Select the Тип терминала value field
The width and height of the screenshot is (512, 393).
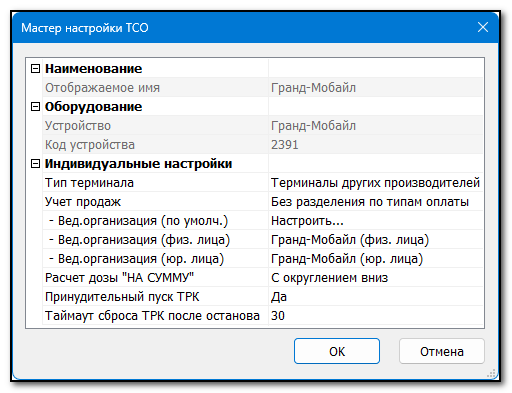376,183
